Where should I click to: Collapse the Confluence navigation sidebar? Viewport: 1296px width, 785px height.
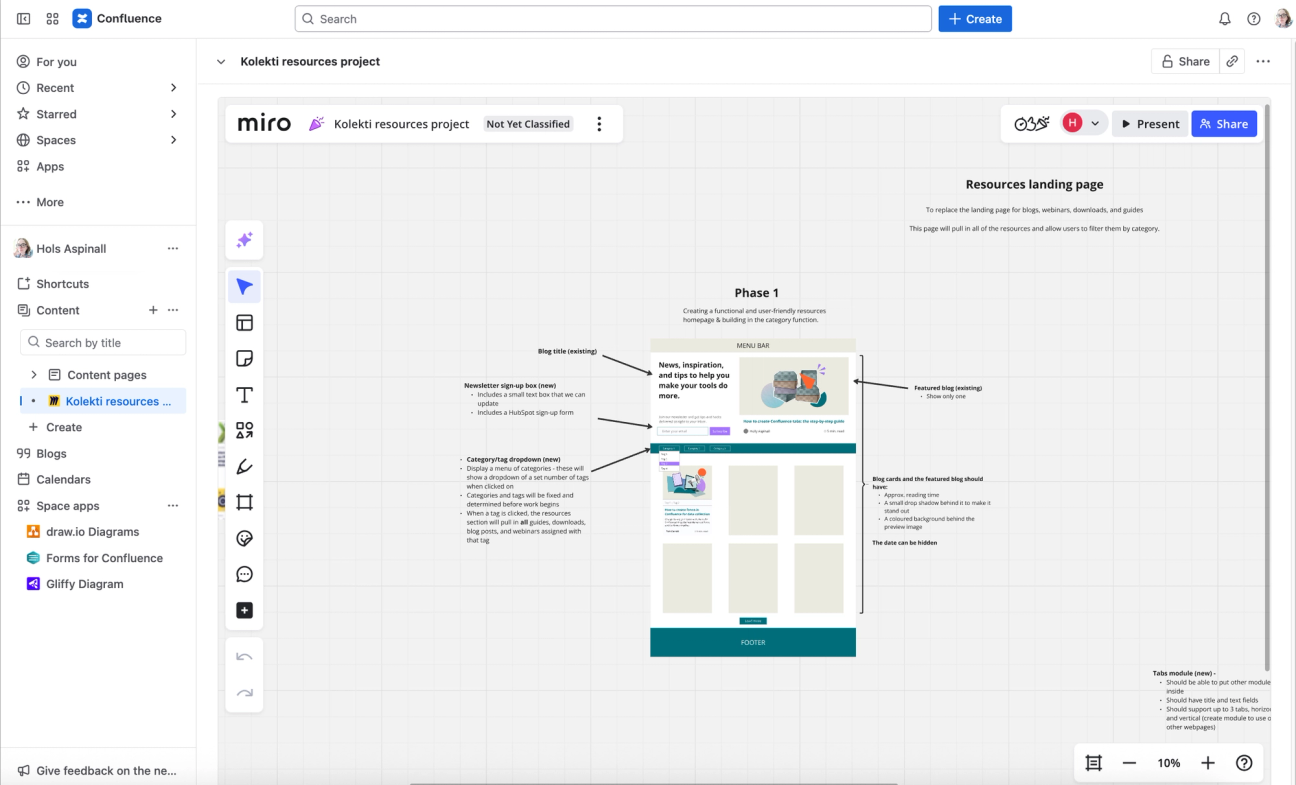click(x=23, y=18)
